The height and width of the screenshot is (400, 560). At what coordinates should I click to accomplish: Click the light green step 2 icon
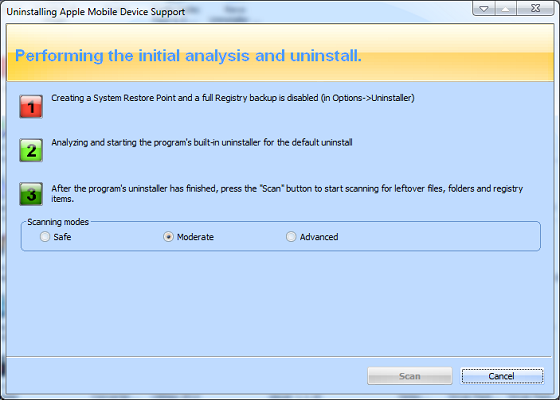pyautogui.click(x=31, y=150)
